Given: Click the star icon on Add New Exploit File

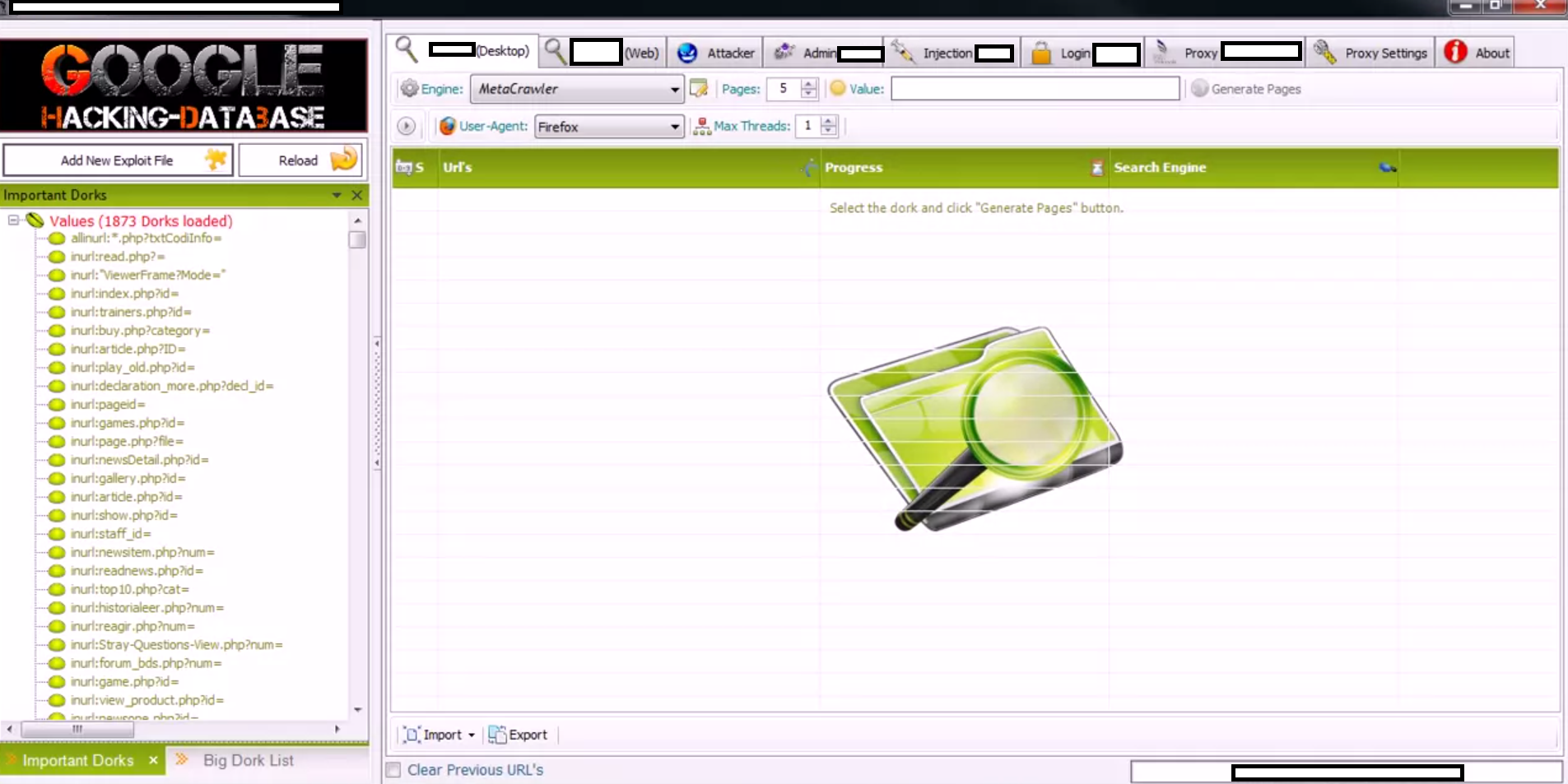Looking at the screenshot, I should pyautogui.click(x=216, y=159).
